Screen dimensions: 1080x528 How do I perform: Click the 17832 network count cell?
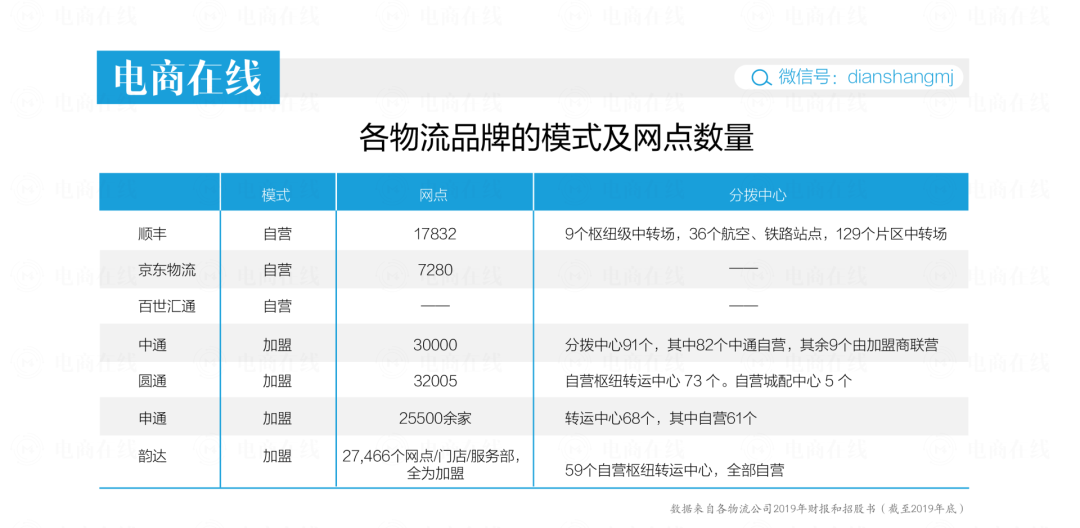[435, 234]
